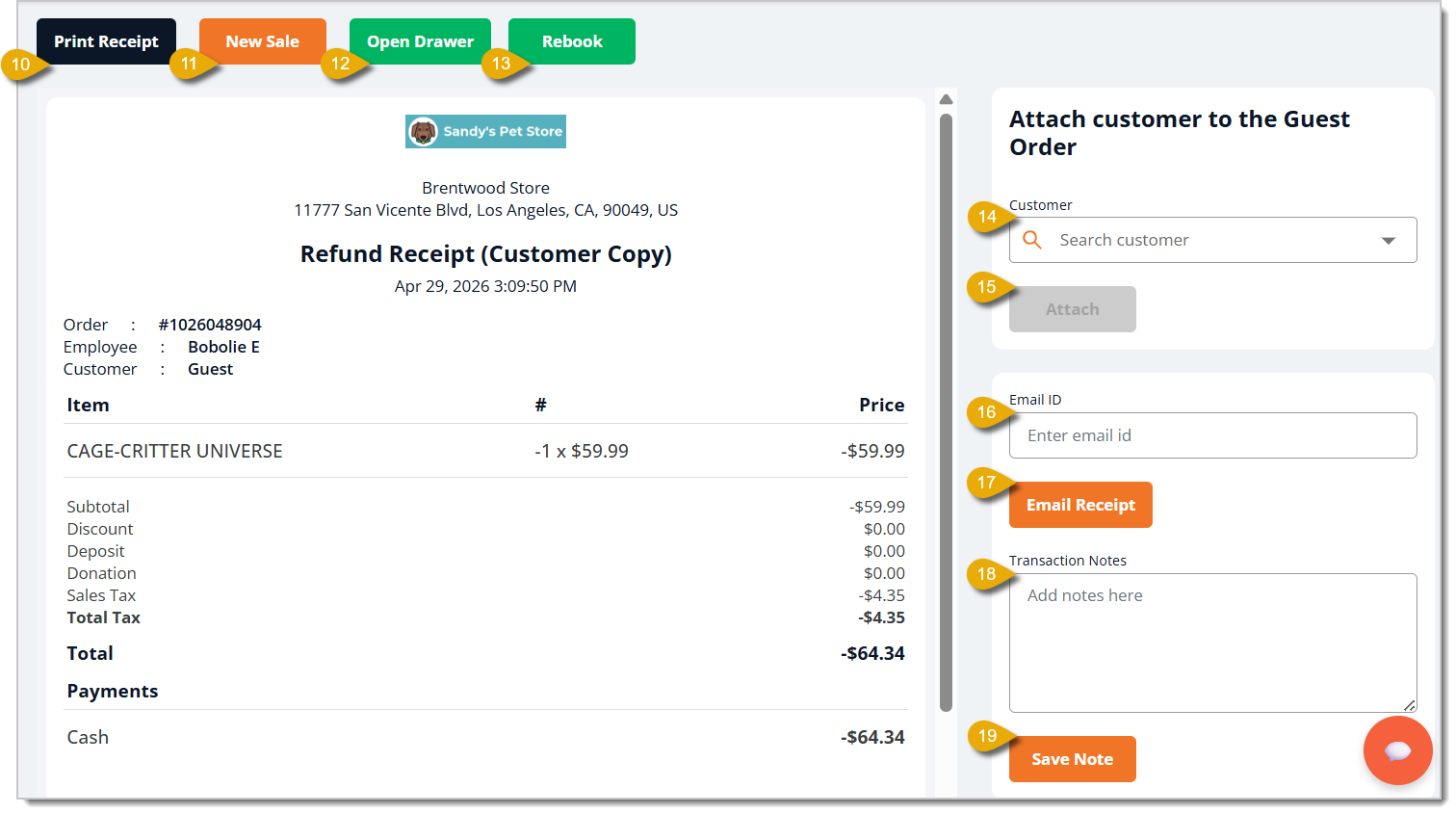This screenshot has width=1456, height=814.
Task: Click the Item column header
Action: (x=88, y=405)
